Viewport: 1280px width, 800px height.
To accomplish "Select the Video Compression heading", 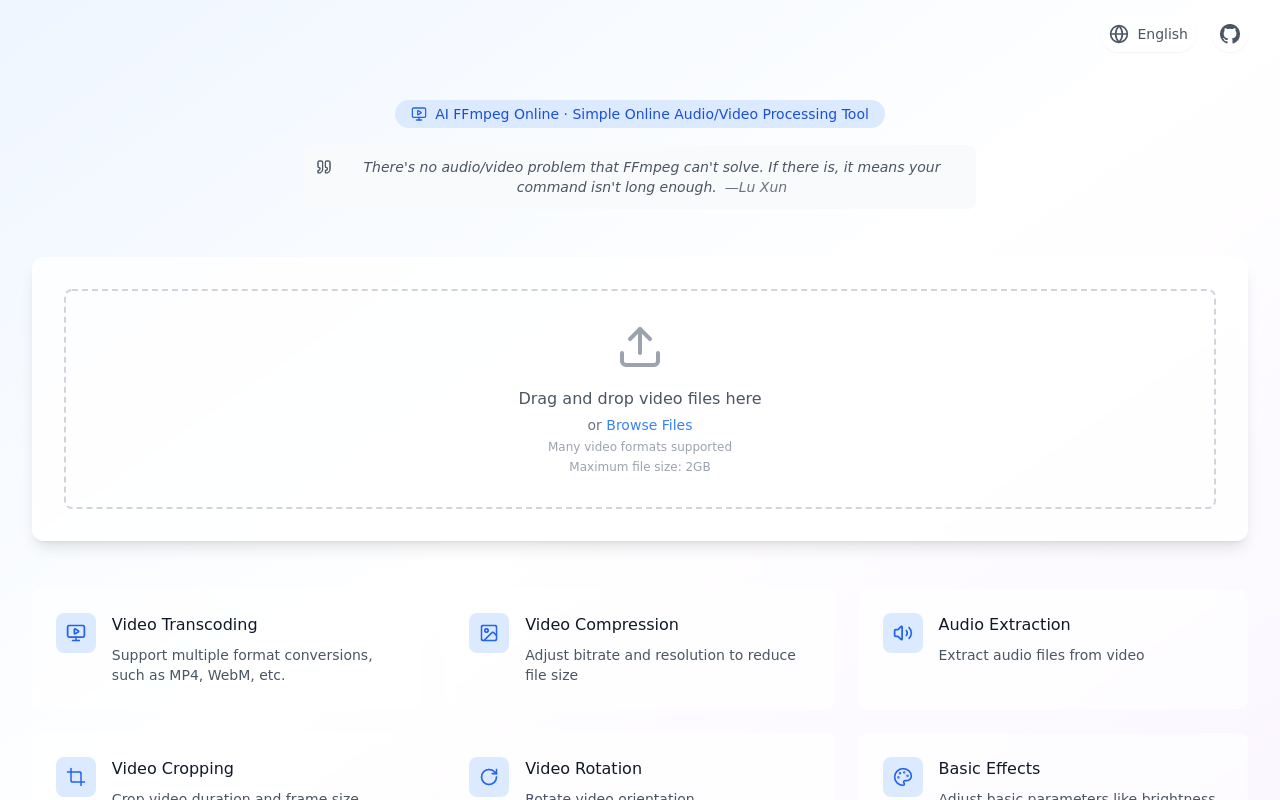I will [602, 625].
